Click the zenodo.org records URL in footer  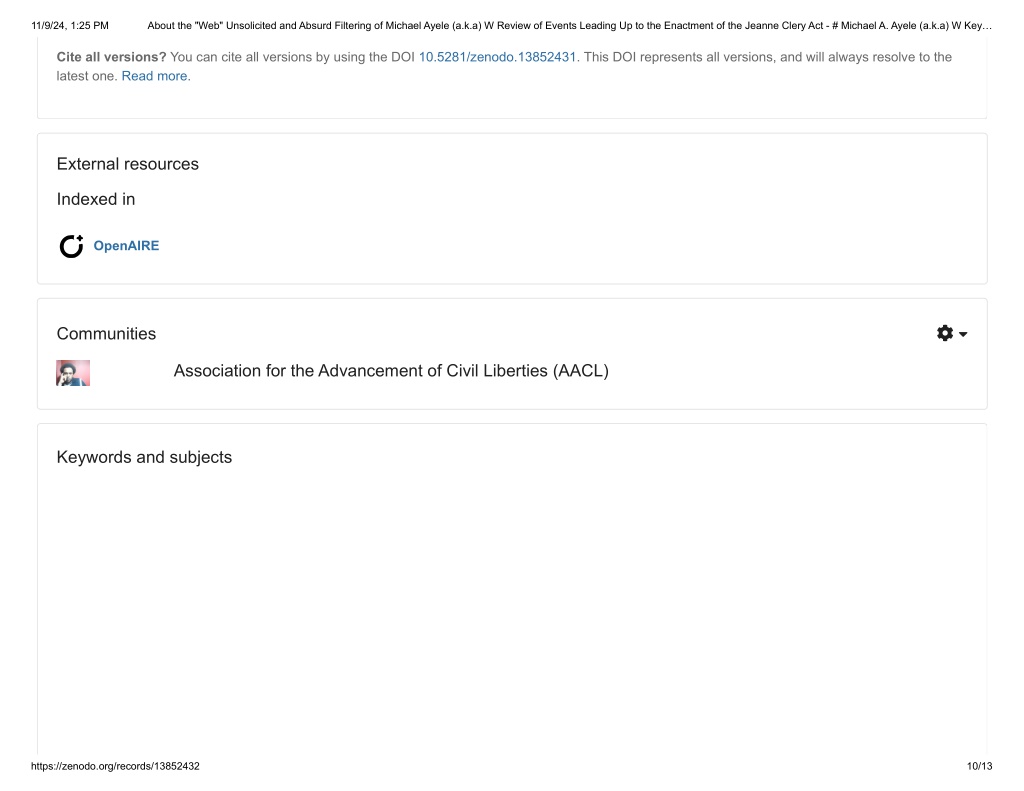click(x=115, y=766)
